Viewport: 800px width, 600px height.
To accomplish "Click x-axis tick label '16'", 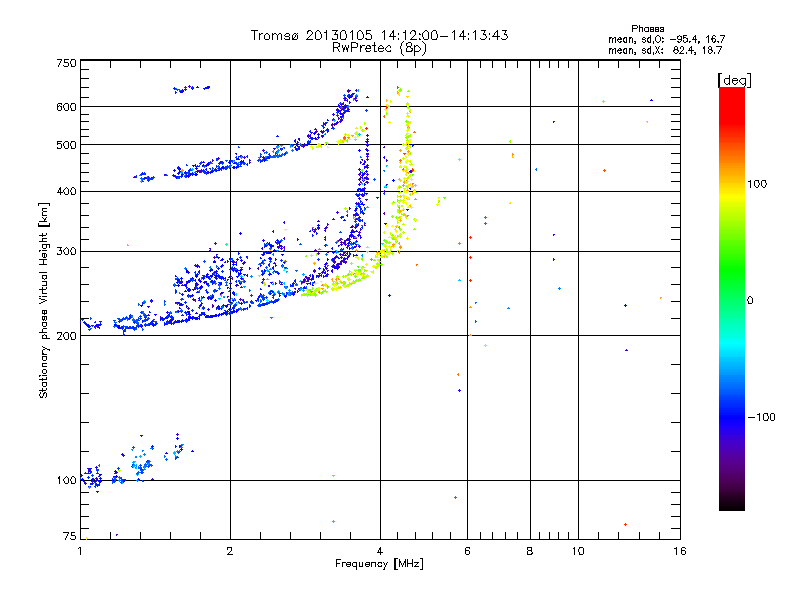I will click(x=680, y=551).
